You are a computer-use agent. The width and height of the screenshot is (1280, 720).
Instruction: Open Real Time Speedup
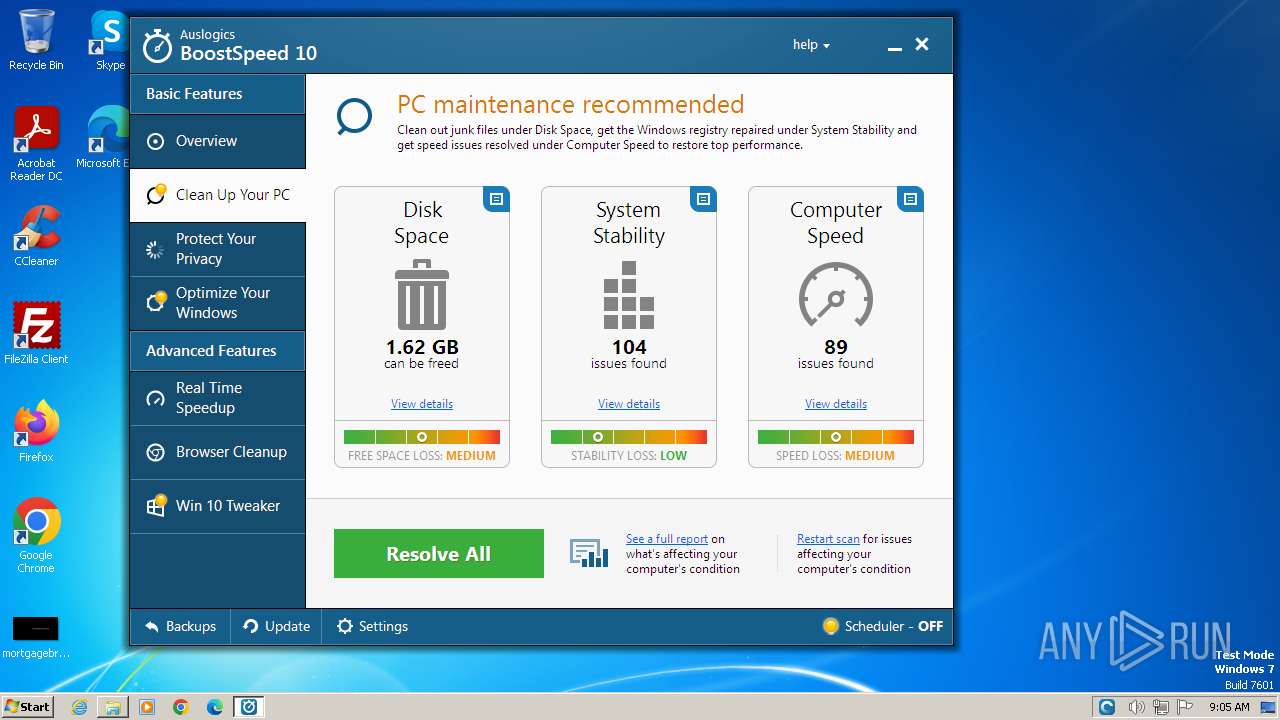point(217,398)
